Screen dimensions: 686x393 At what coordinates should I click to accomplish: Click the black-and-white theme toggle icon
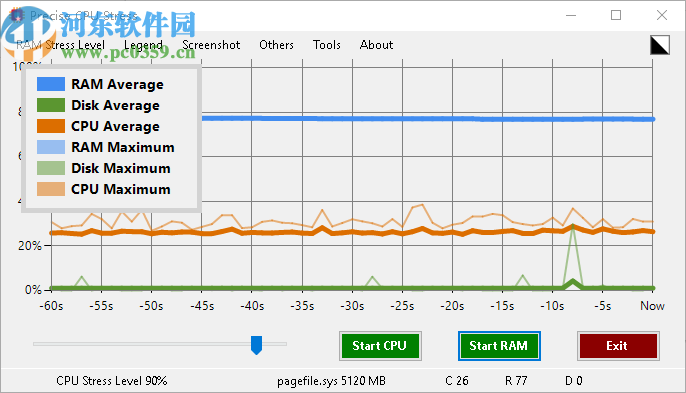[x=659, y=45]
